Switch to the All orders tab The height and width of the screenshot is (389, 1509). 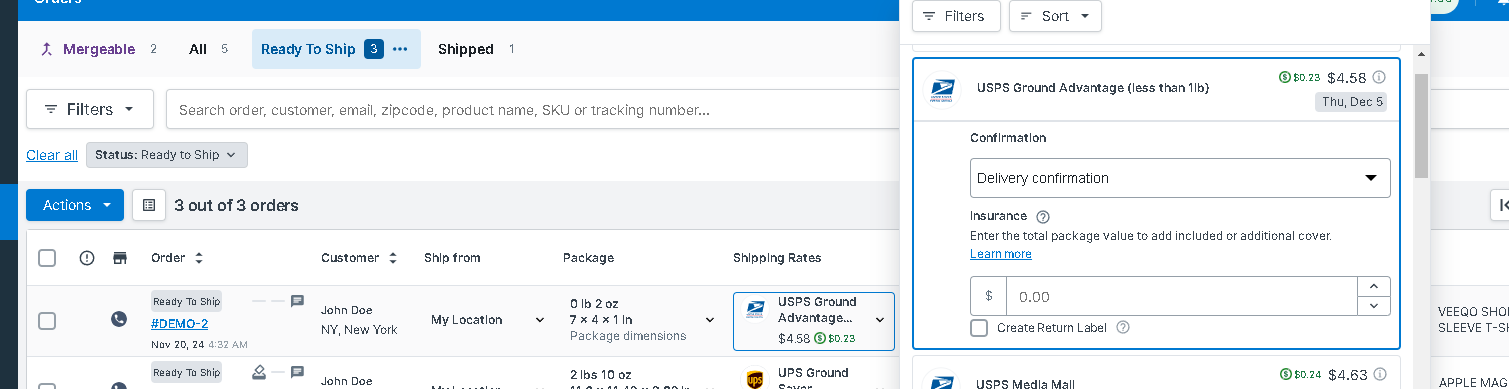tap(208, 49)
